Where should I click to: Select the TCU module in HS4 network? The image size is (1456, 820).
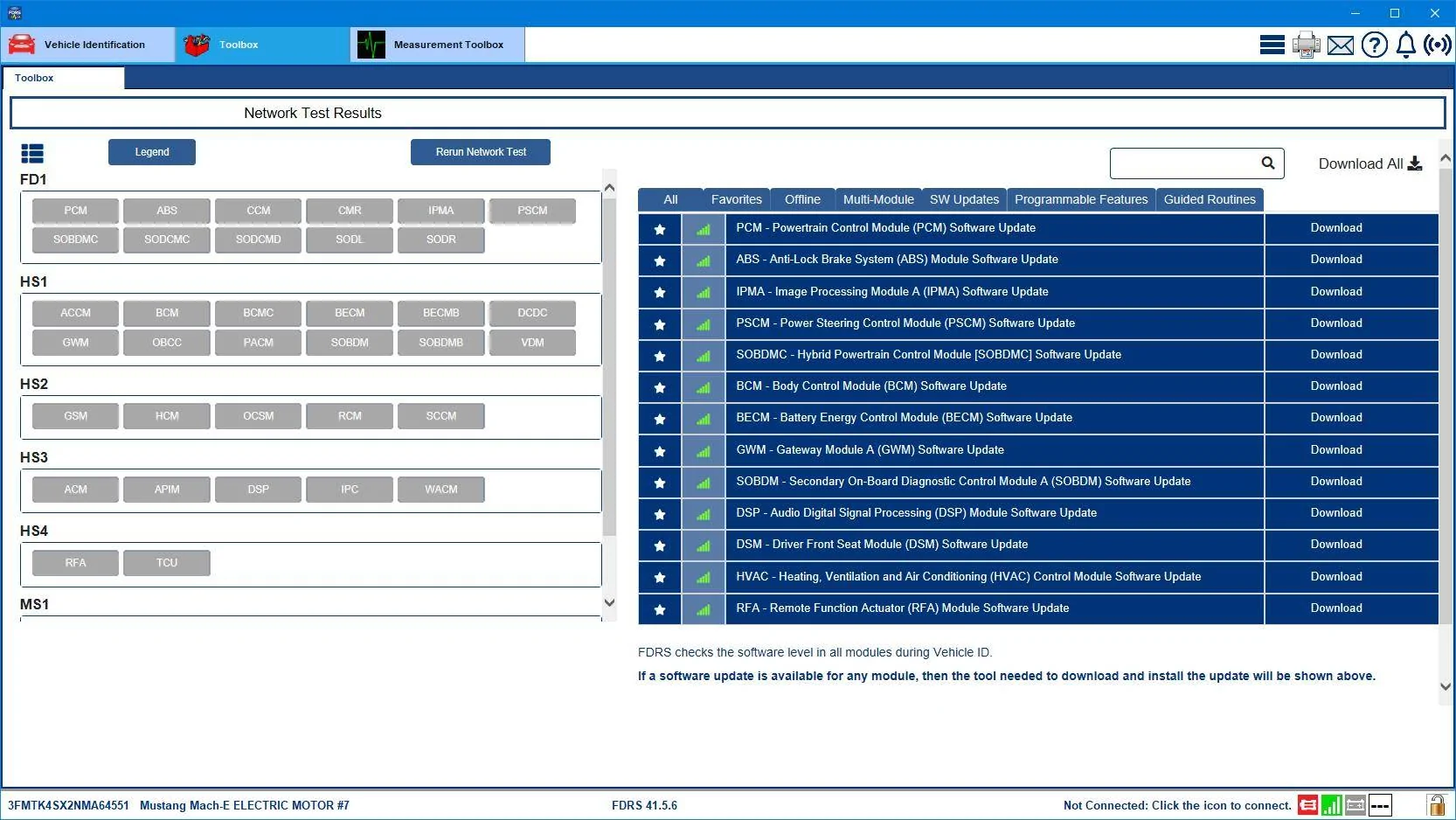[x=167, y=563]
